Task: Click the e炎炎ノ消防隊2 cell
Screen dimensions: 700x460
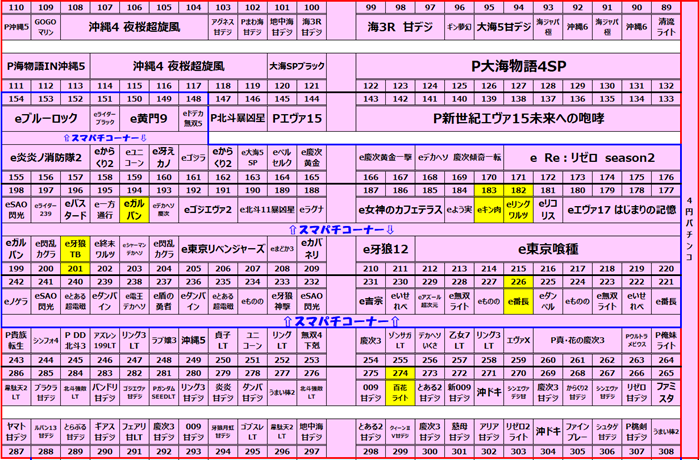Action: (x=46, y=158)
